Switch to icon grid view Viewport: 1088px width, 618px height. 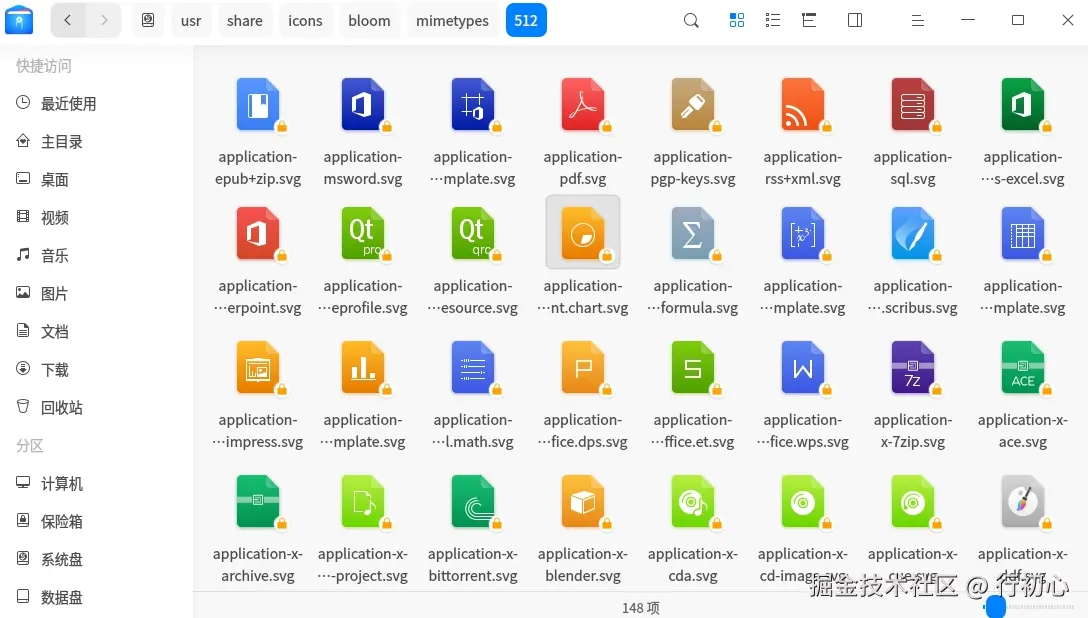(x=737, y=20)
